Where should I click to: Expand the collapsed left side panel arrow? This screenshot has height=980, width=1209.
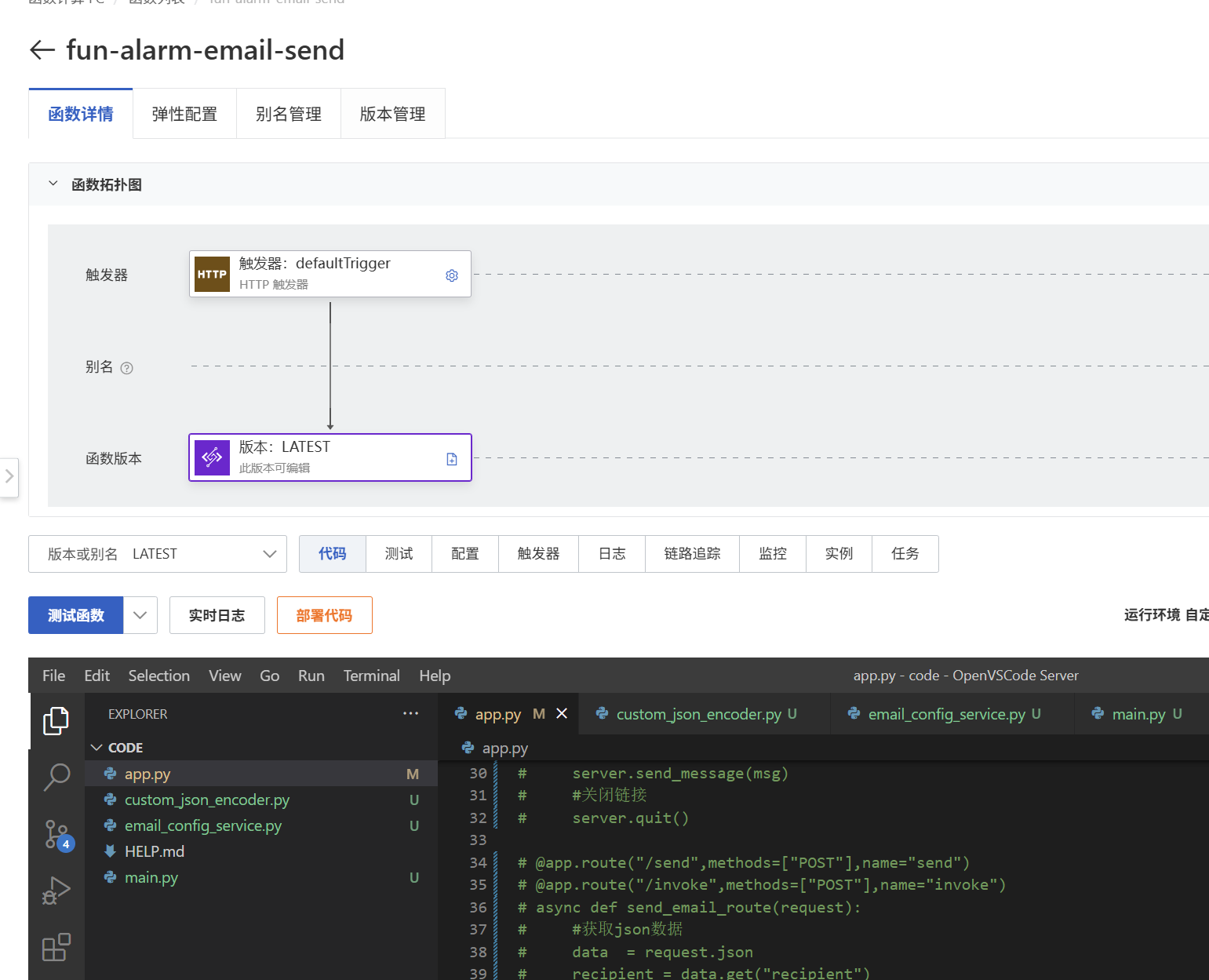9,476
